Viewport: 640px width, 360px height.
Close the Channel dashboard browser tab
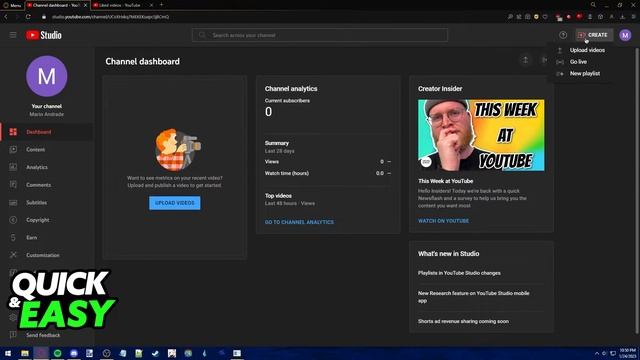[85, 5]
